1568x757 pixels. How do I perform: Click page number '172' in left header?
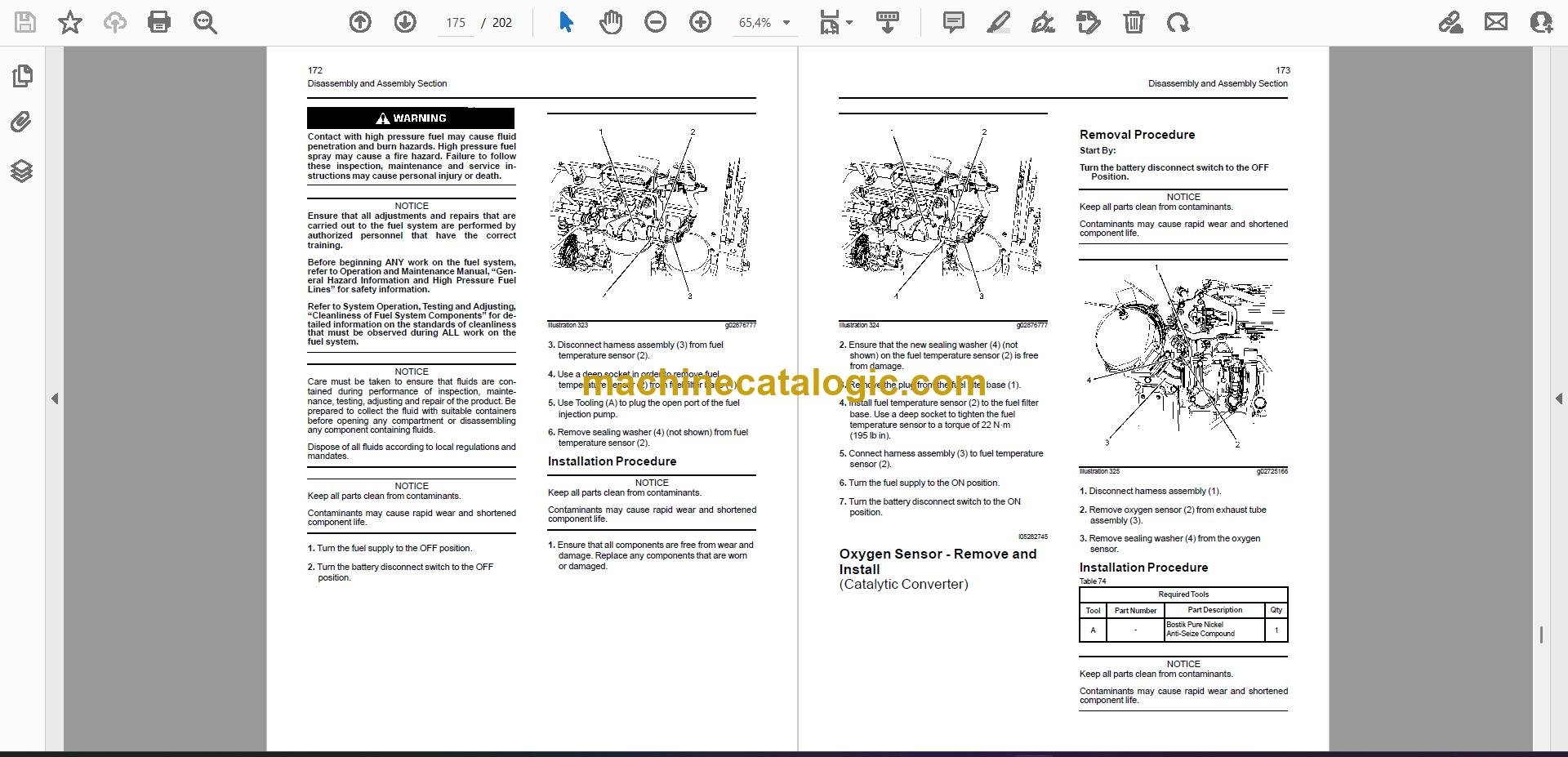(x=315, y=71)
